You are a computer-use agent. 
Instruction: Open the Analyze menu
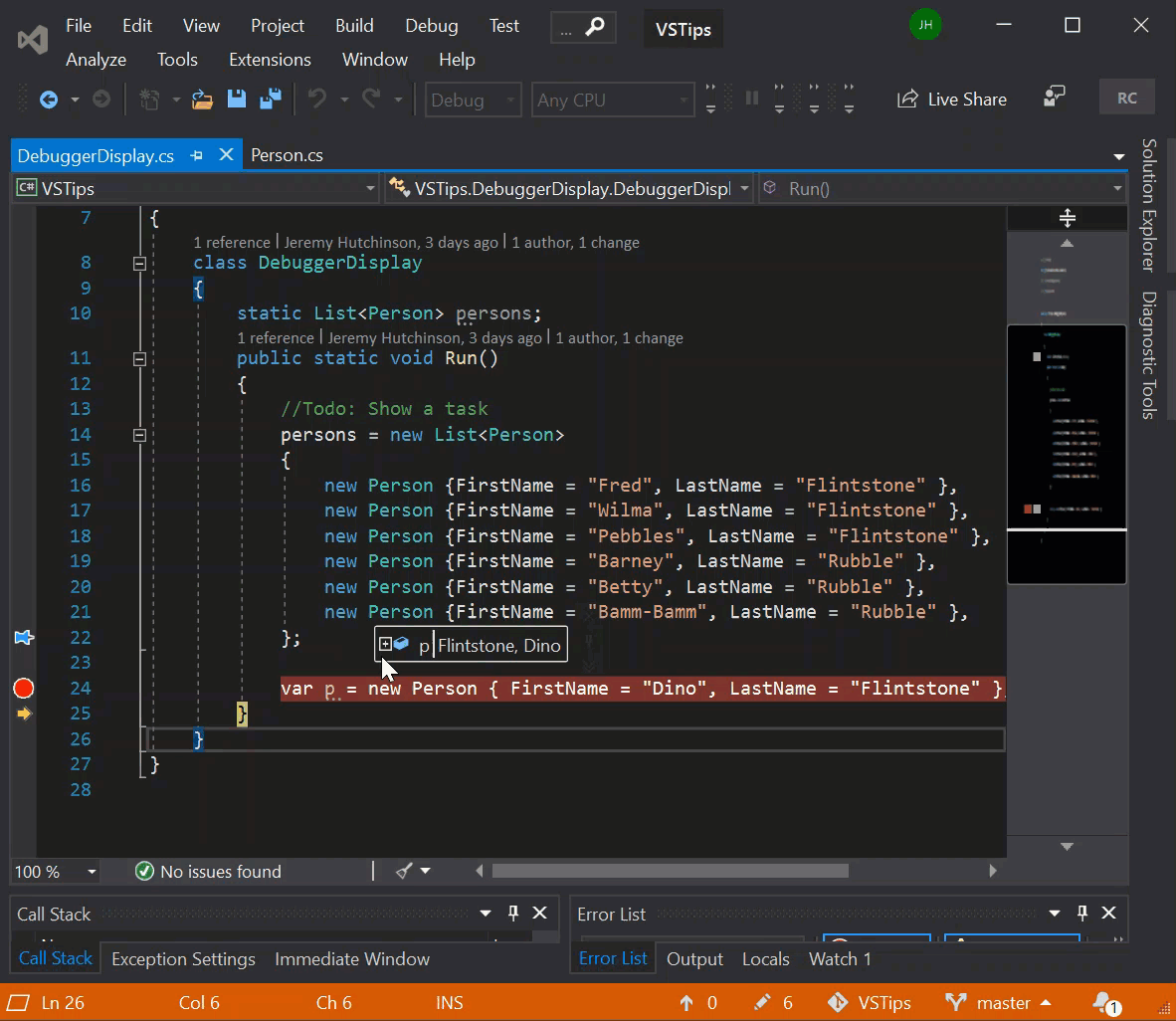pyautogui.click(x=96, y=60)
